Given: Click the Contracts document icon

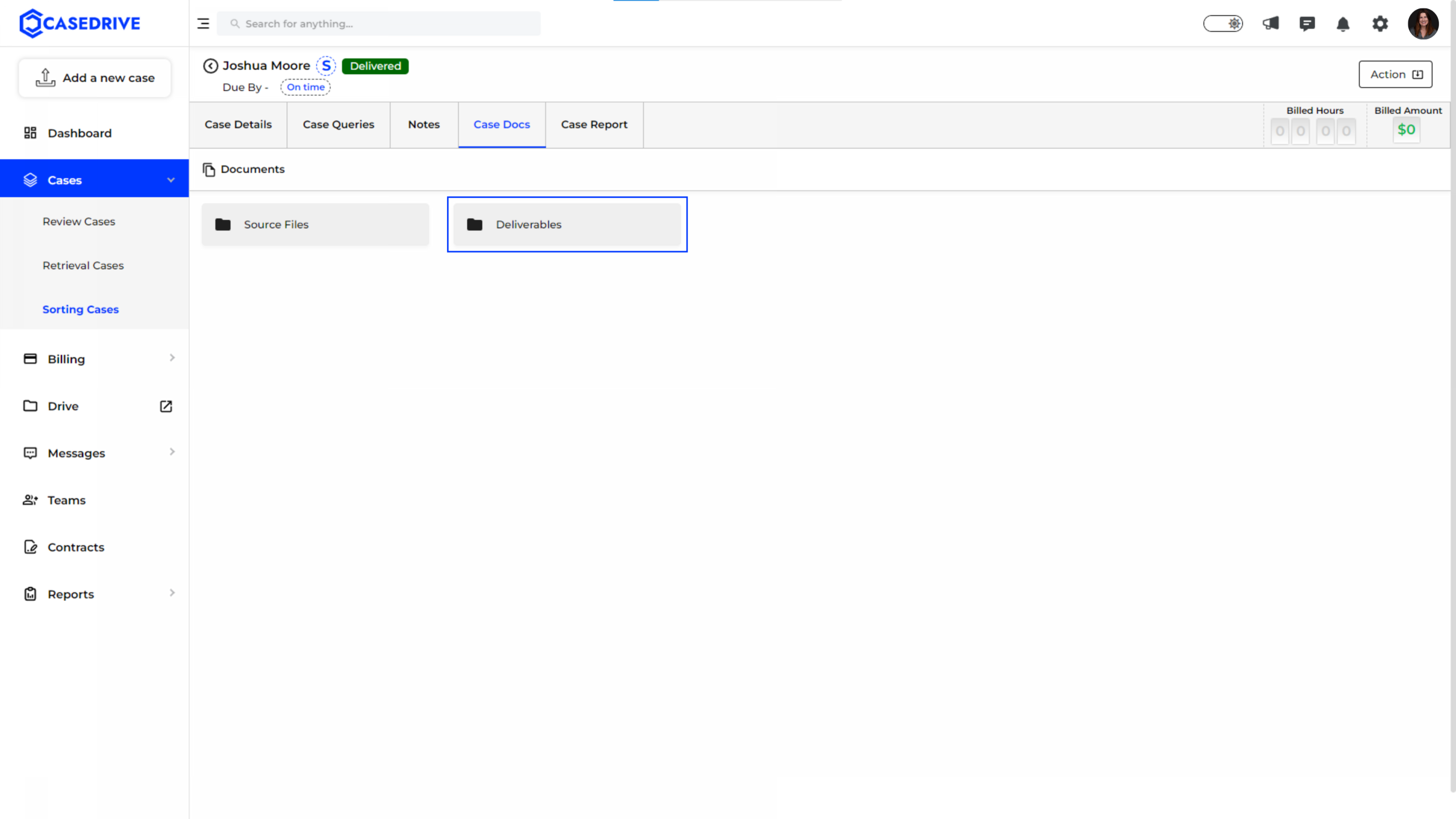Looking at the screenshot, I should (x=30, y=547).
